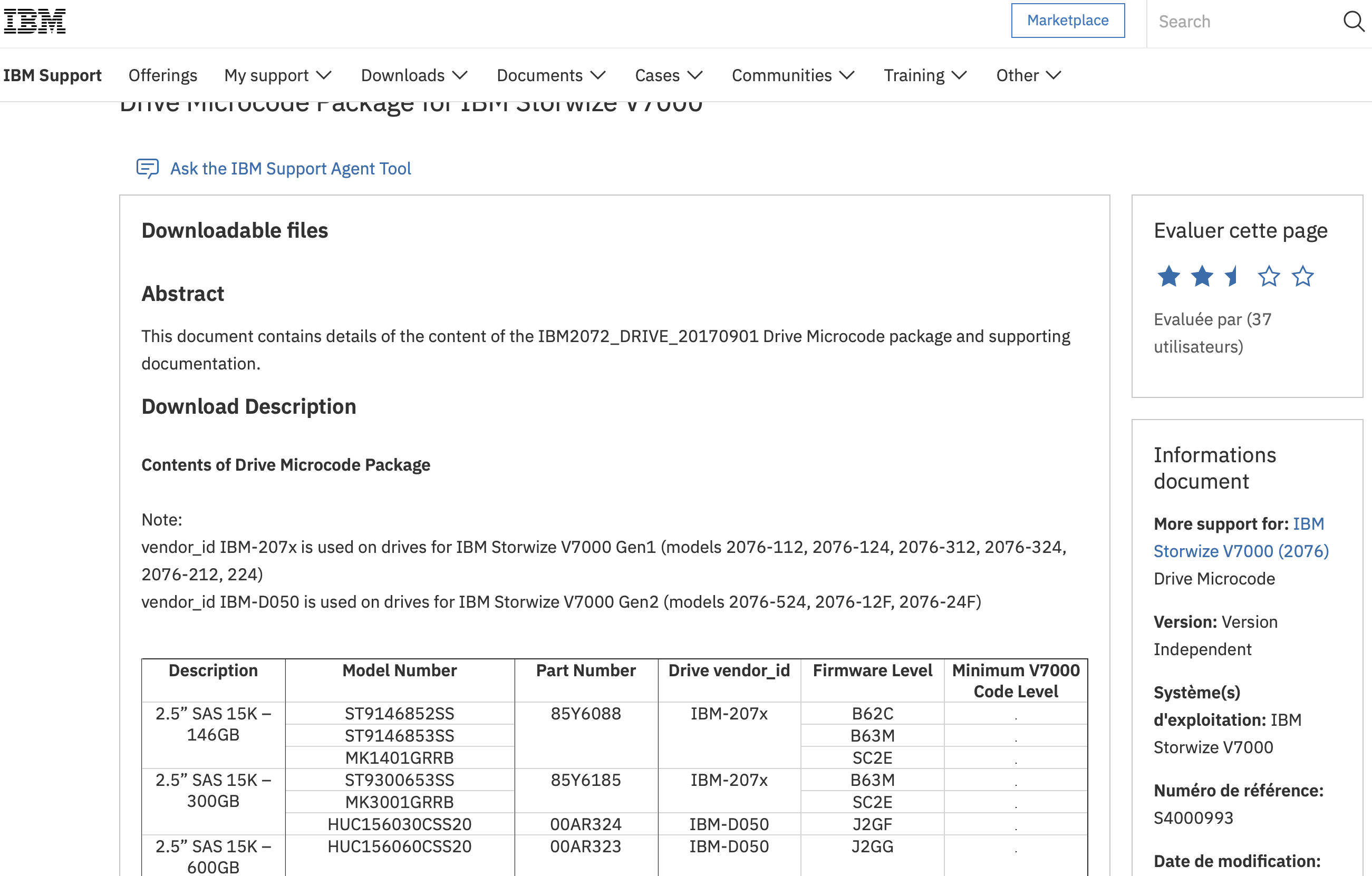Open the Cases dropdown menu
The image size is (1372, 876).
point(669,75)
